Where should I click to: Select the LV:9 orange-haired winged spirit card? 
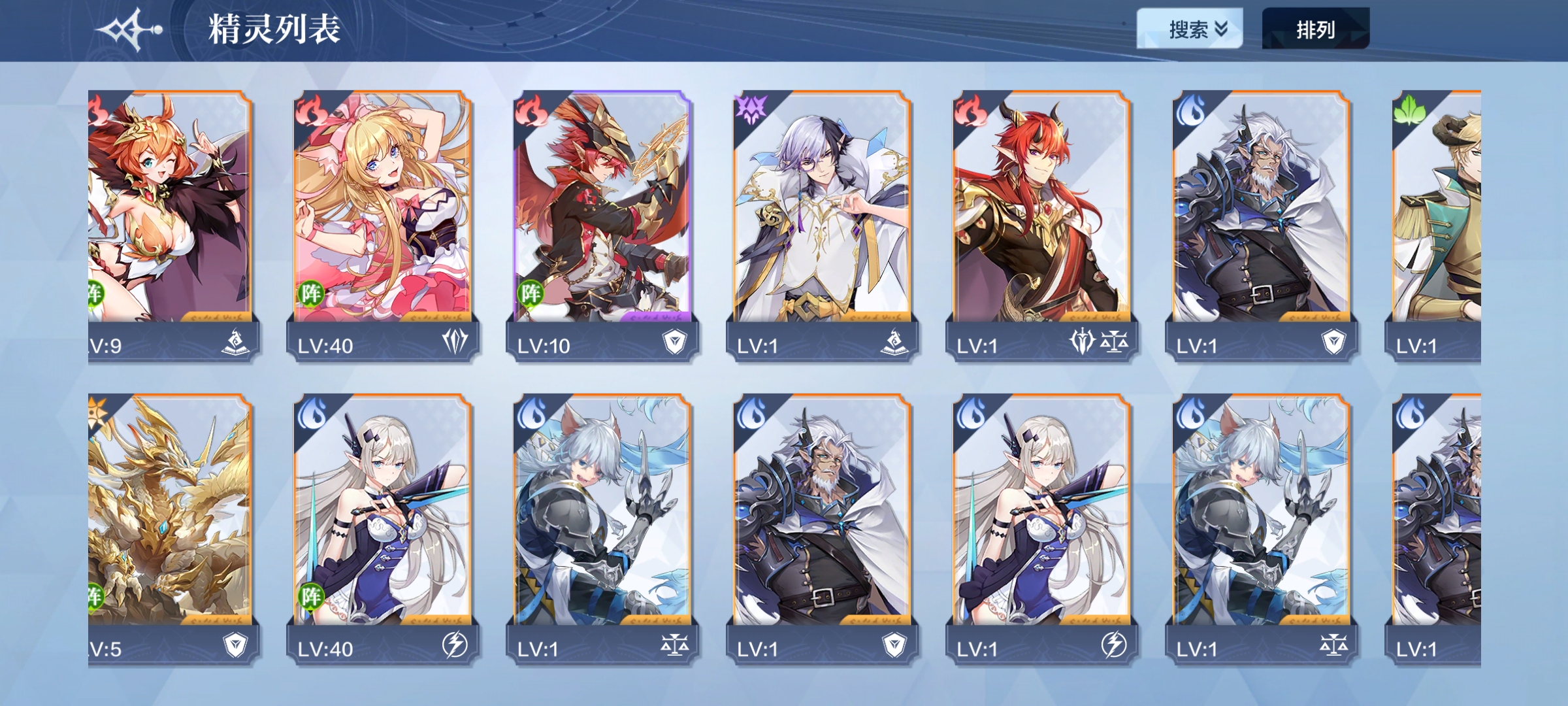[x=172, y=225]
